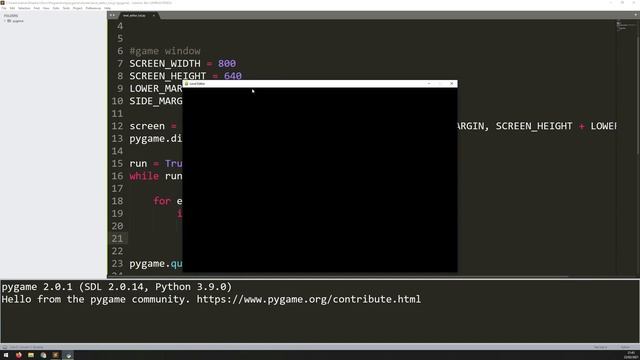Open the Find menu
Image resolution: width=640 pixels, height=360 pixels.
coord(37,8)
